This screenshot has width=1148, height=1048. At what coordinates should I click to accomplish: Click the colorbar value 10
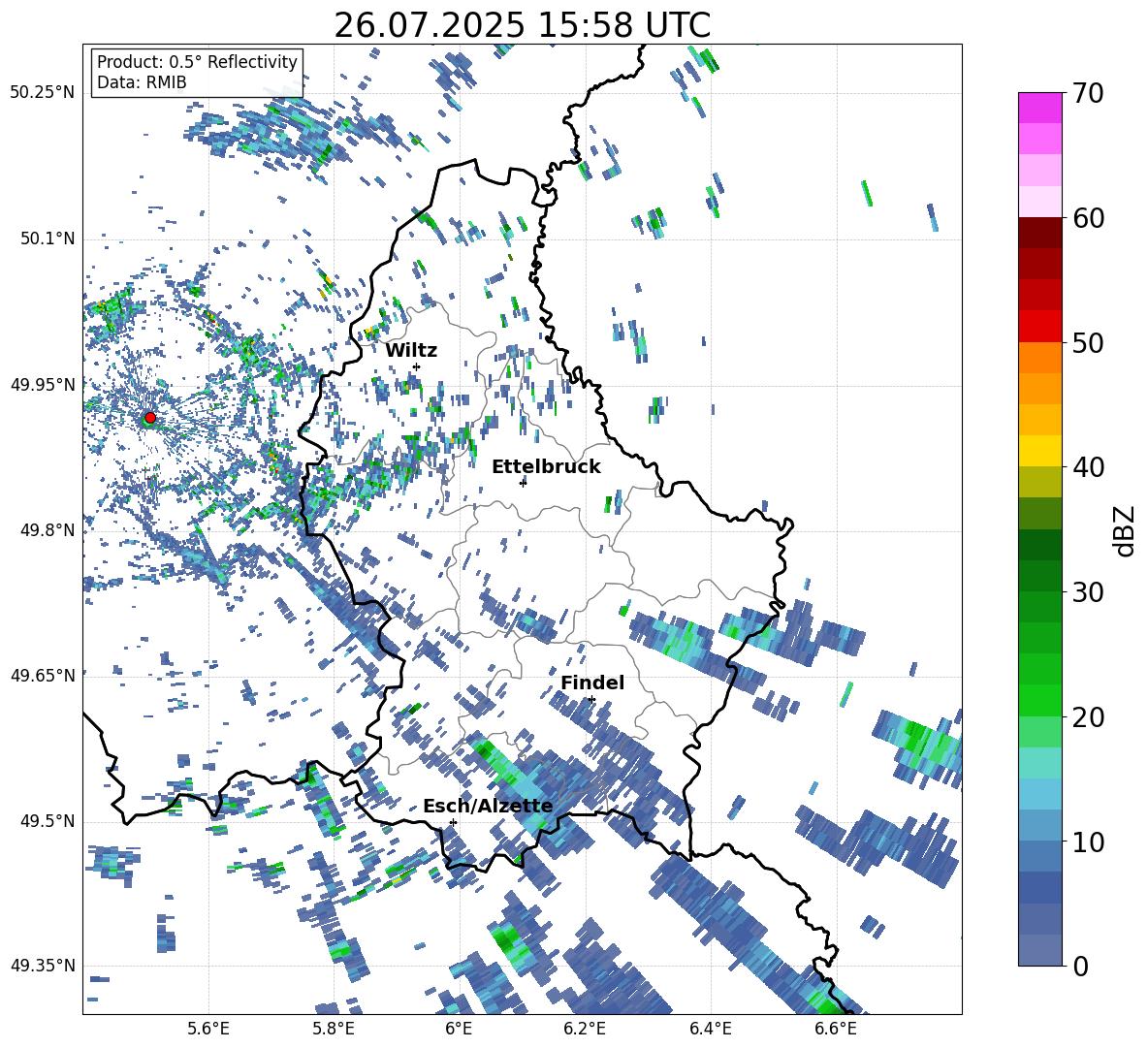1088,842
